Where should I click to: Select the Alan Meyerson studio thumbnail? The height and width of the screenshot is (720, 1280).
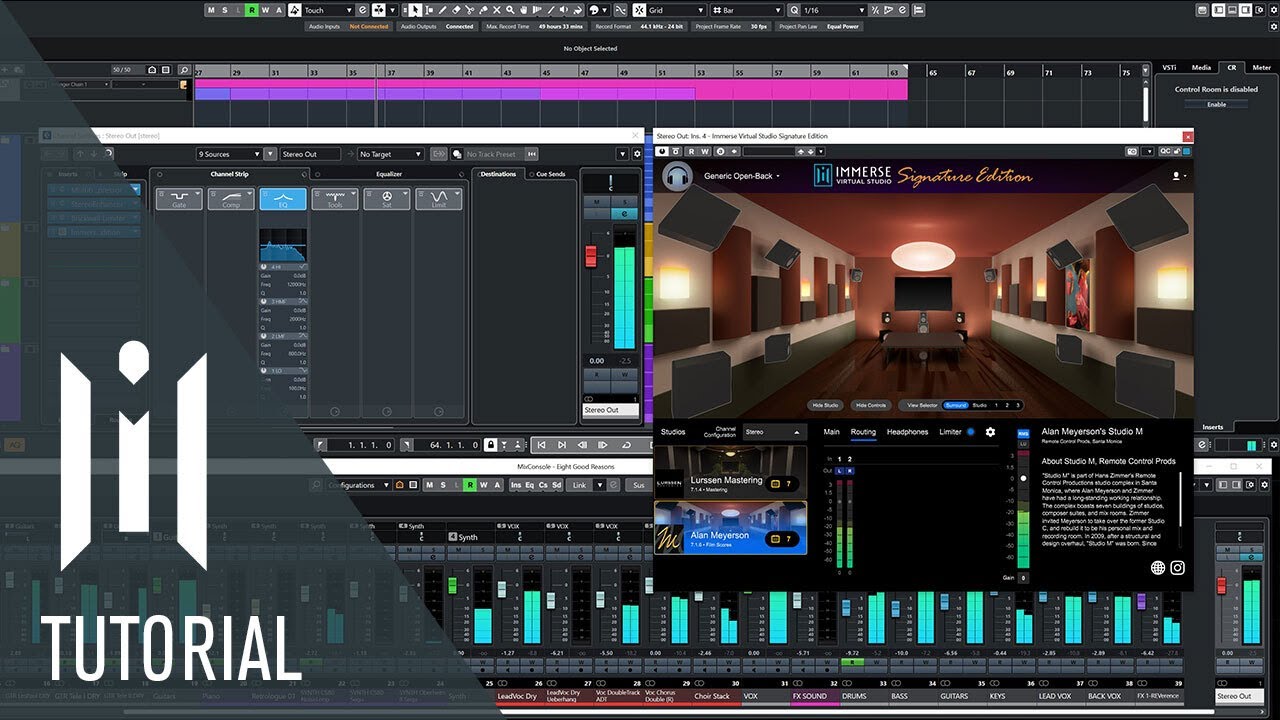point(730,527)
